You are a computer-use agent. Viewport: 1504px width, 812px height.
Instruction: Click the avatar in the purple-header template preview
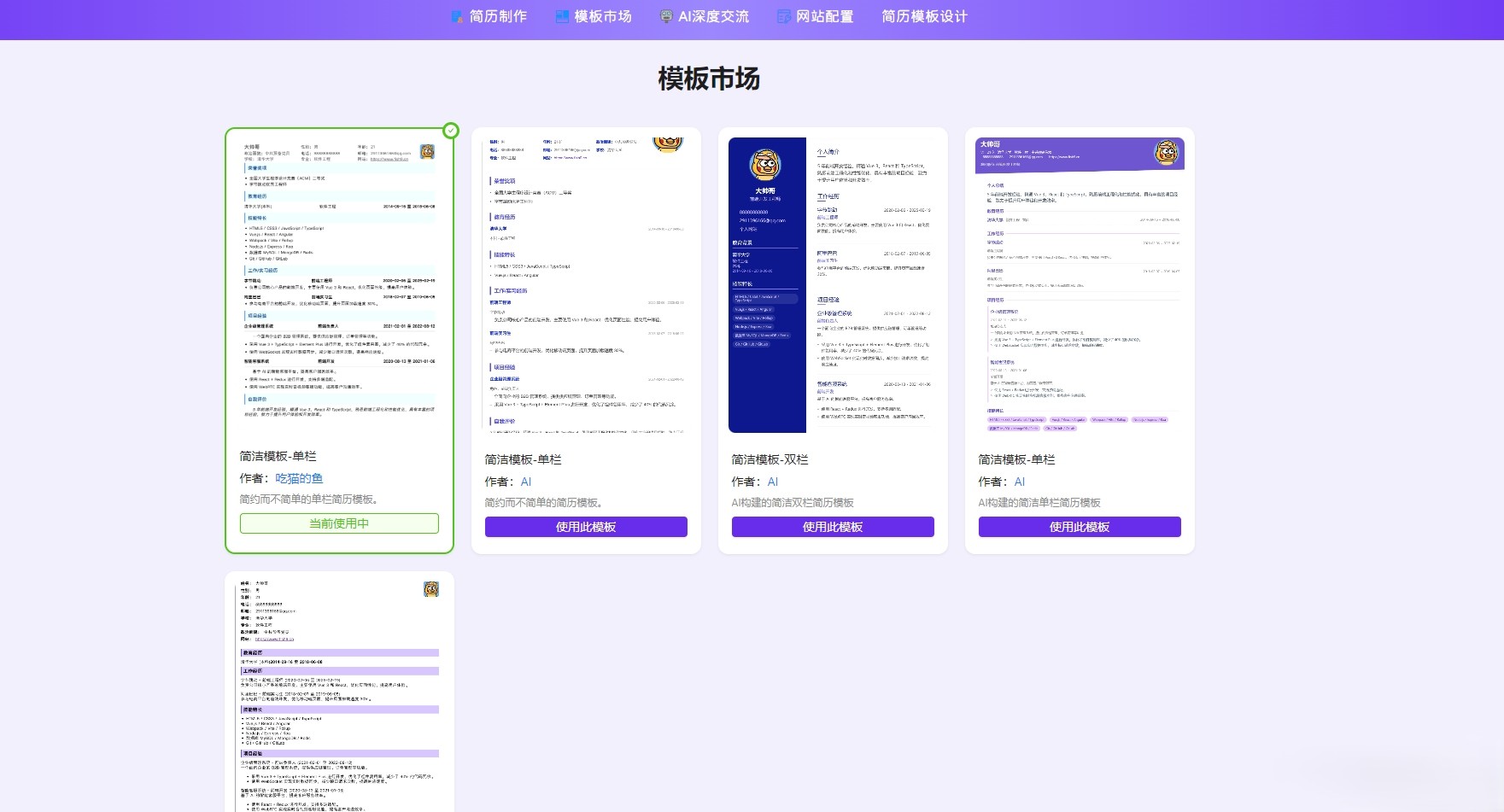[x=1166, y=153]
